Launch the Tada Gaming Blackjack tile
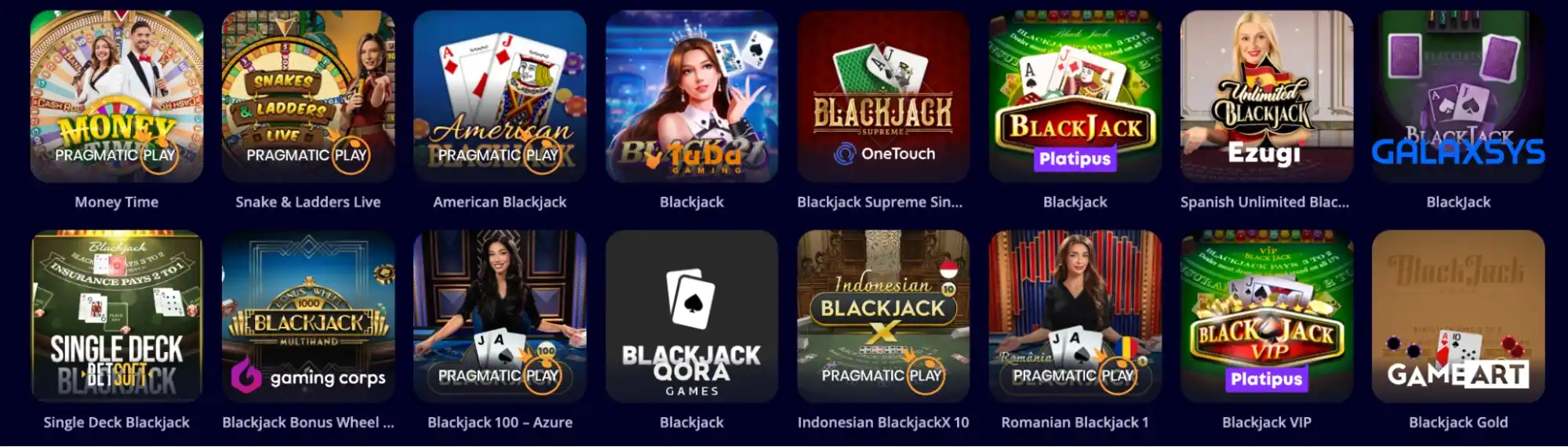The width and height of the screenshot is (1568, 447). tap(692, 96)
